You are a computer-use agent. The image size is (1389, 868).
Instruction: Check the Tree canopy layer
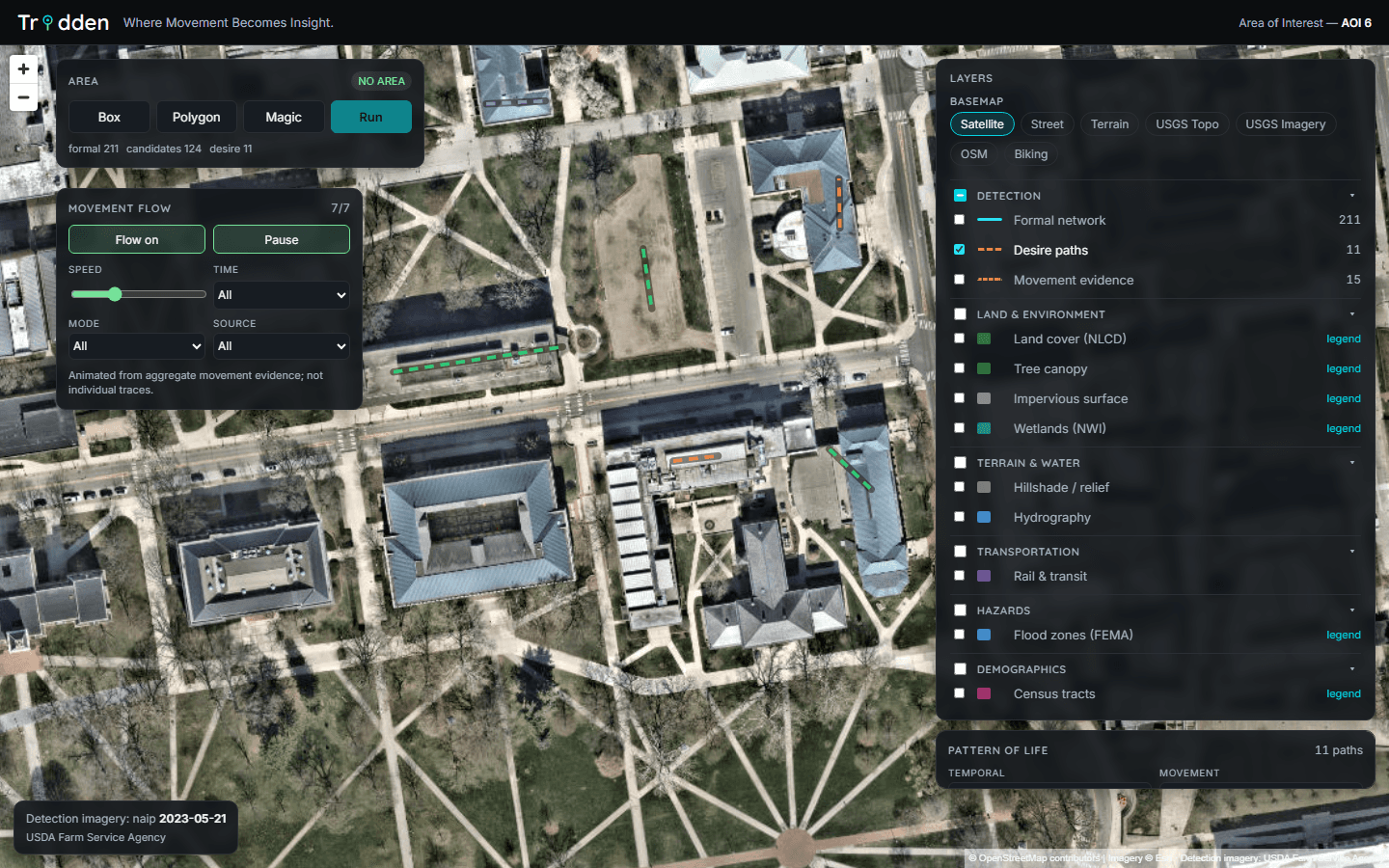pos(959,367)
